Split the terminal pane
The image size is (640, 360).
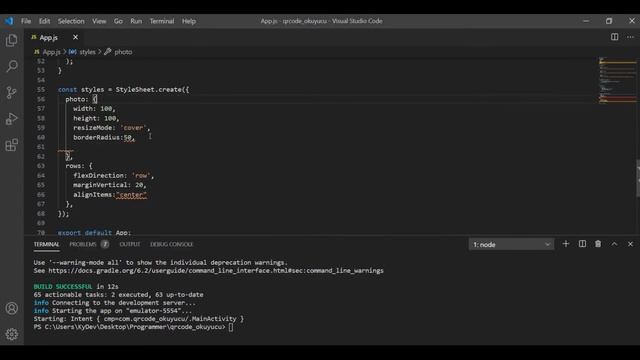[x=582, y=244]
